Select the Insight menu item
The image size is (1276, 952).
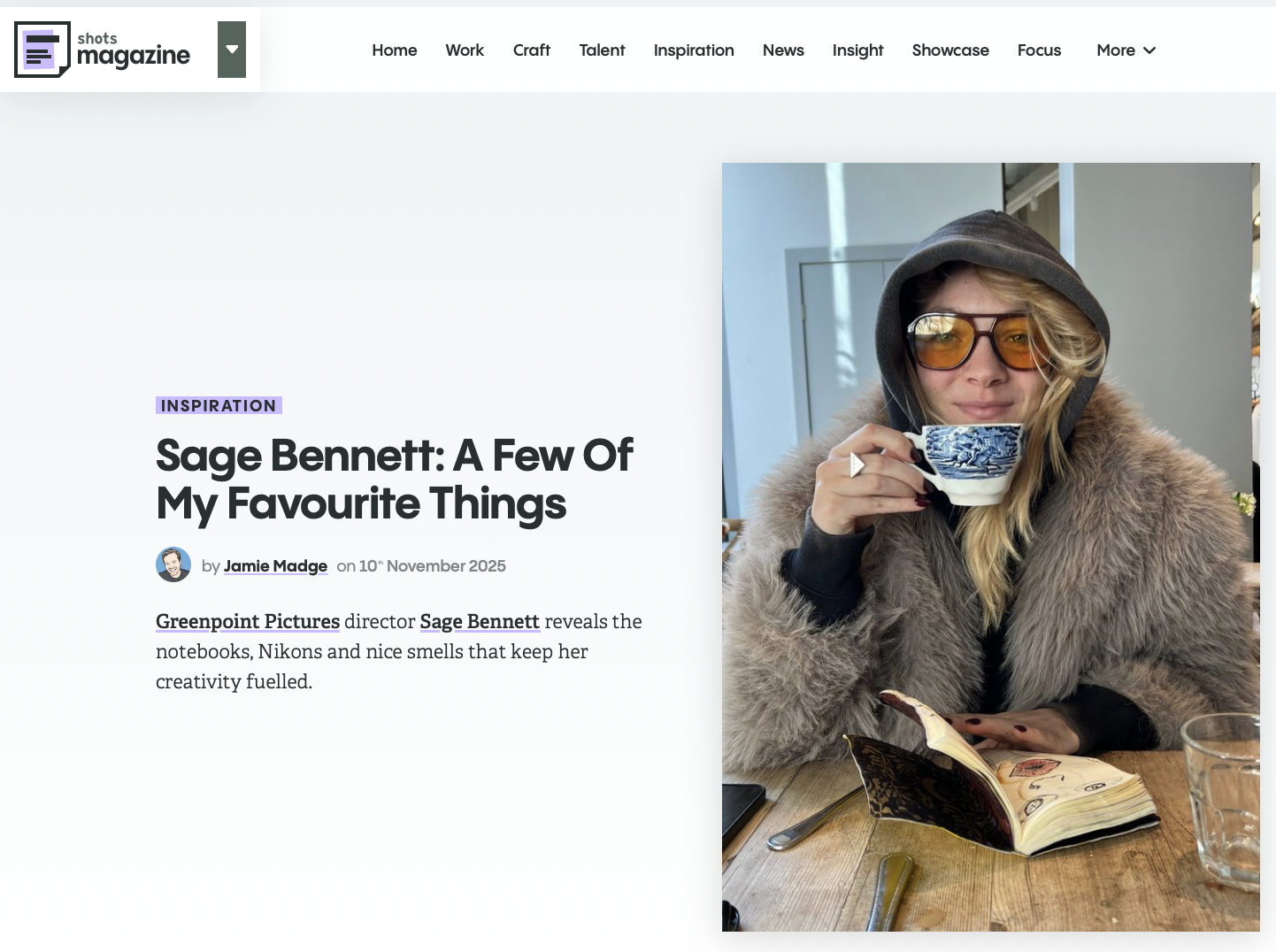858,50
